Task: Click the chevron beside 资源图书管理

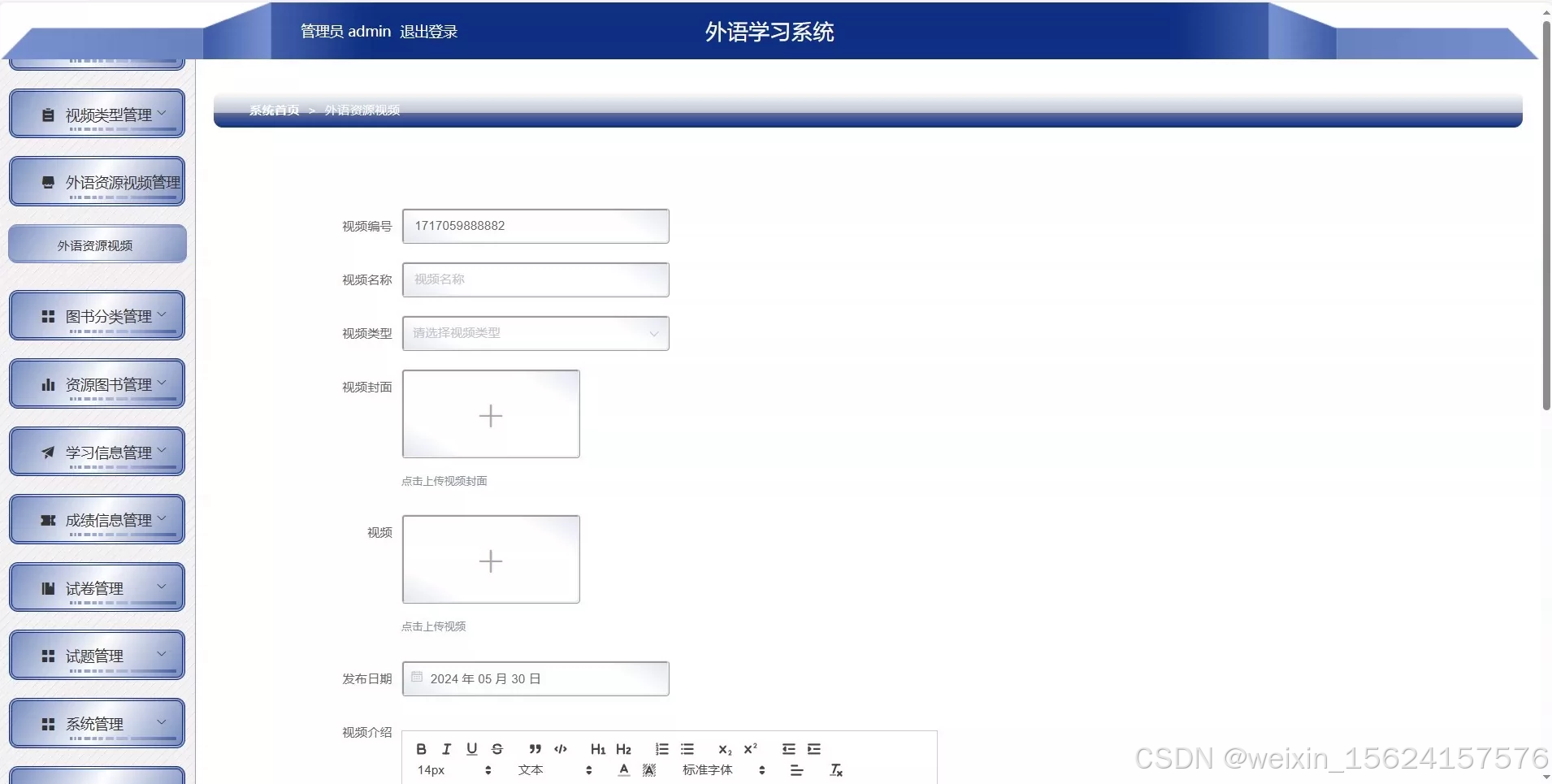Action: pos(162,382)
